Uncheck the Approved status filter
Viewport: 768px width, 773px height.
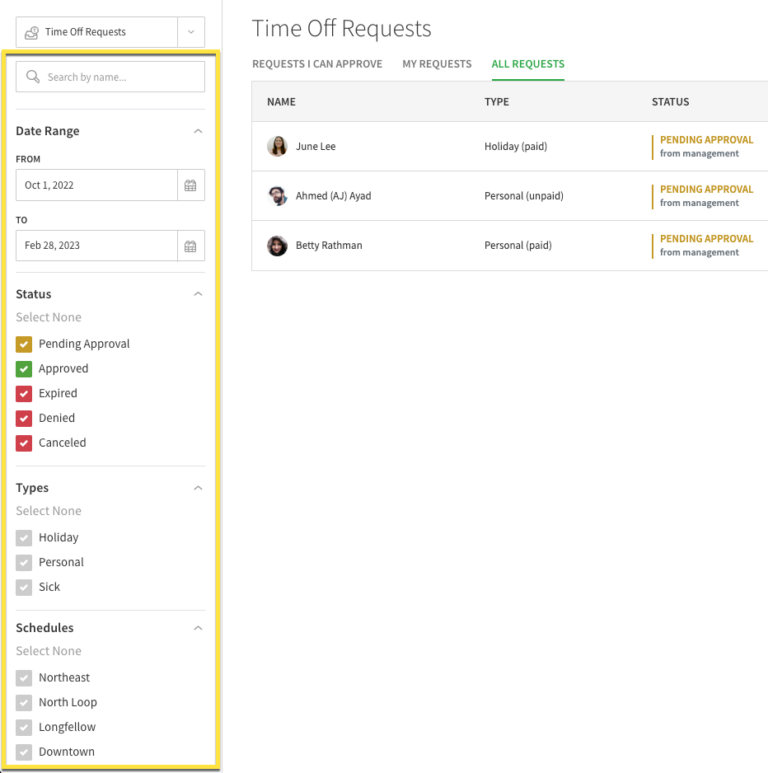tap(24, 369)
